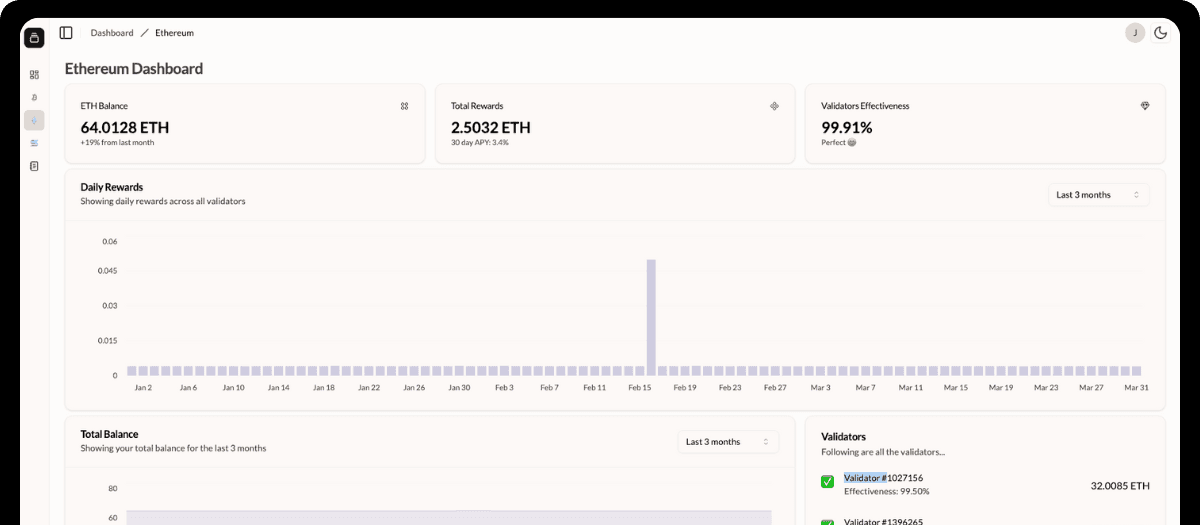Viewport: 1200px width, 525px height.
Task: Click the 2.5032 ETH rewards value
Action: coord(491,127)
